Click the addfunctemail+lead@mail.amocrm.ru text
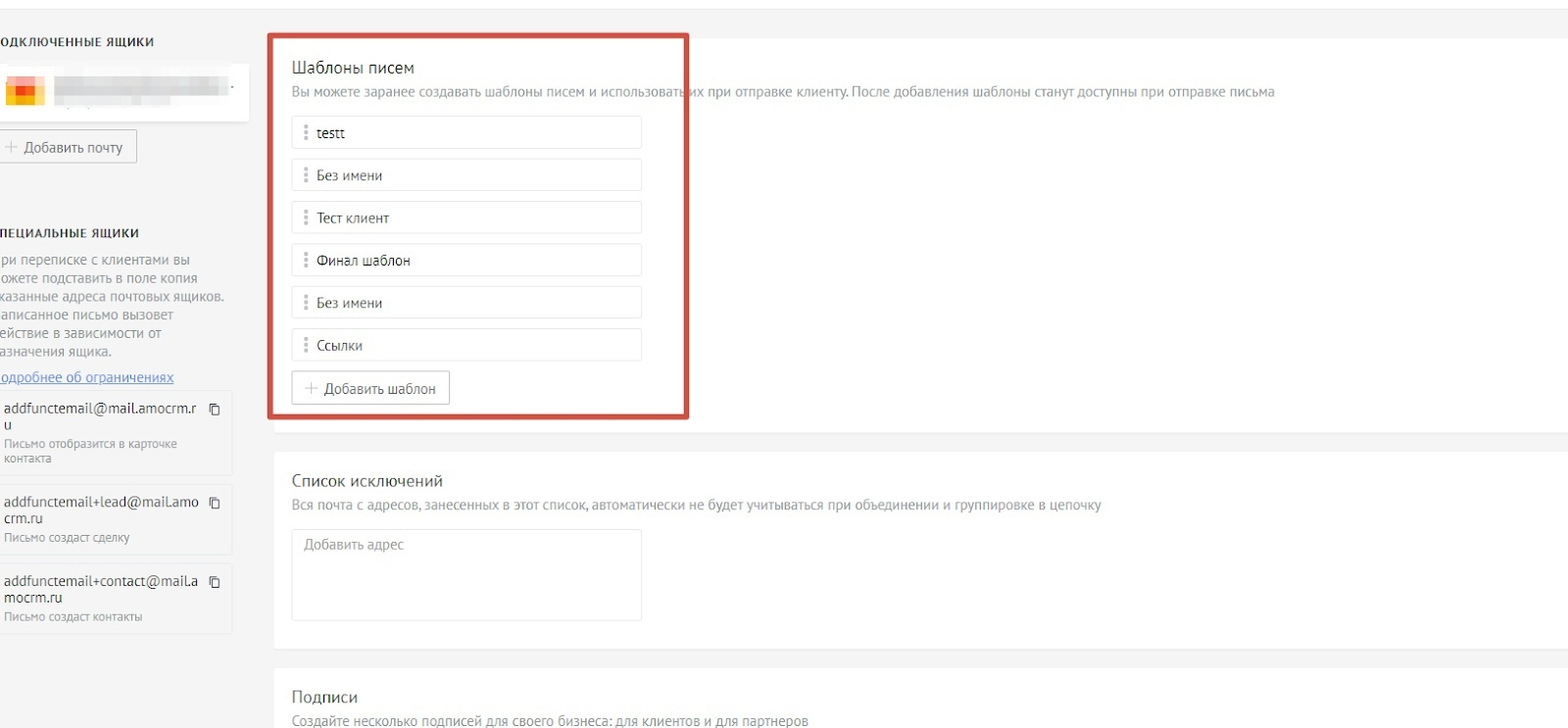The width and height of the screenshot is (1568, 728). (x=101, y=510)
